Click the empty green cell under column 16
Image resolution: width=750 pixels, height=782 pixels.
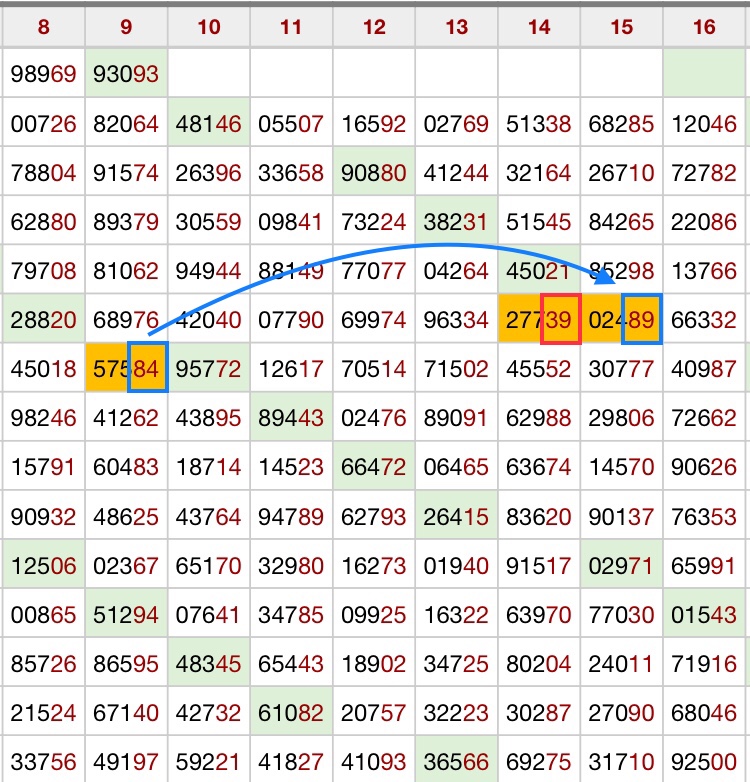coord(704,74)
